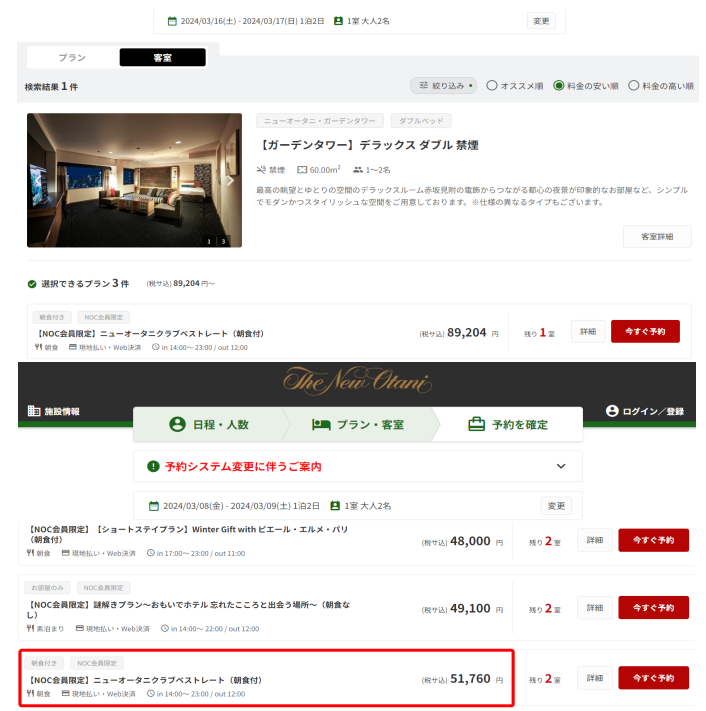The image size is (706, 711).
Task: Click the ログイン／登録 account icon
Action: coord(612,411)
